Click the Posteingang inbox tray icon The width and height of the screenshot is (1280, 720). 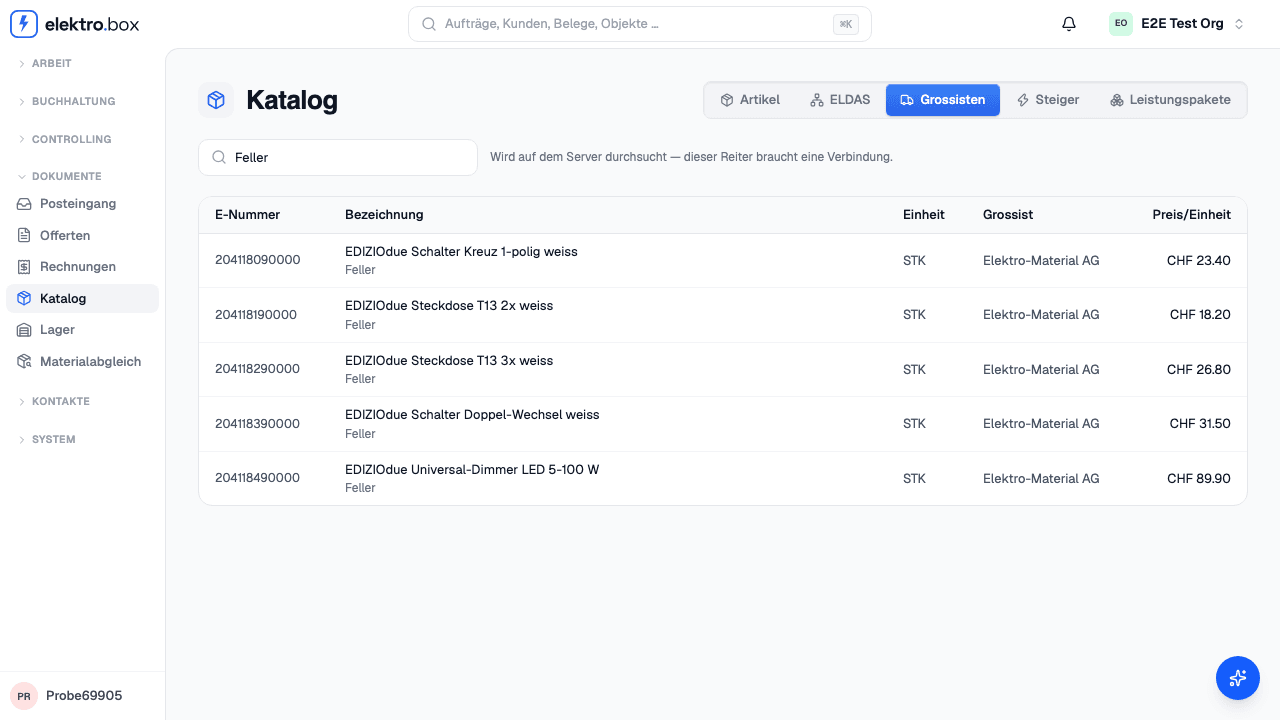(24, 204)
